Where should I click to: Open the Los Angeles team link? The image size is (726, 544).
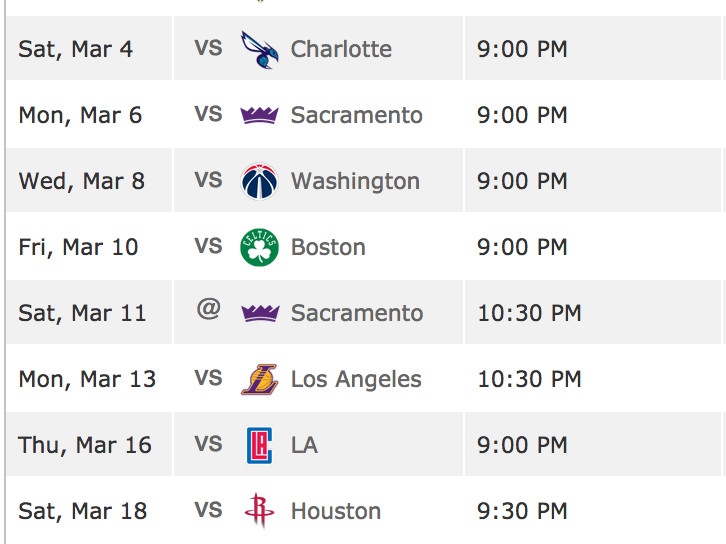(x=356, y=379)
